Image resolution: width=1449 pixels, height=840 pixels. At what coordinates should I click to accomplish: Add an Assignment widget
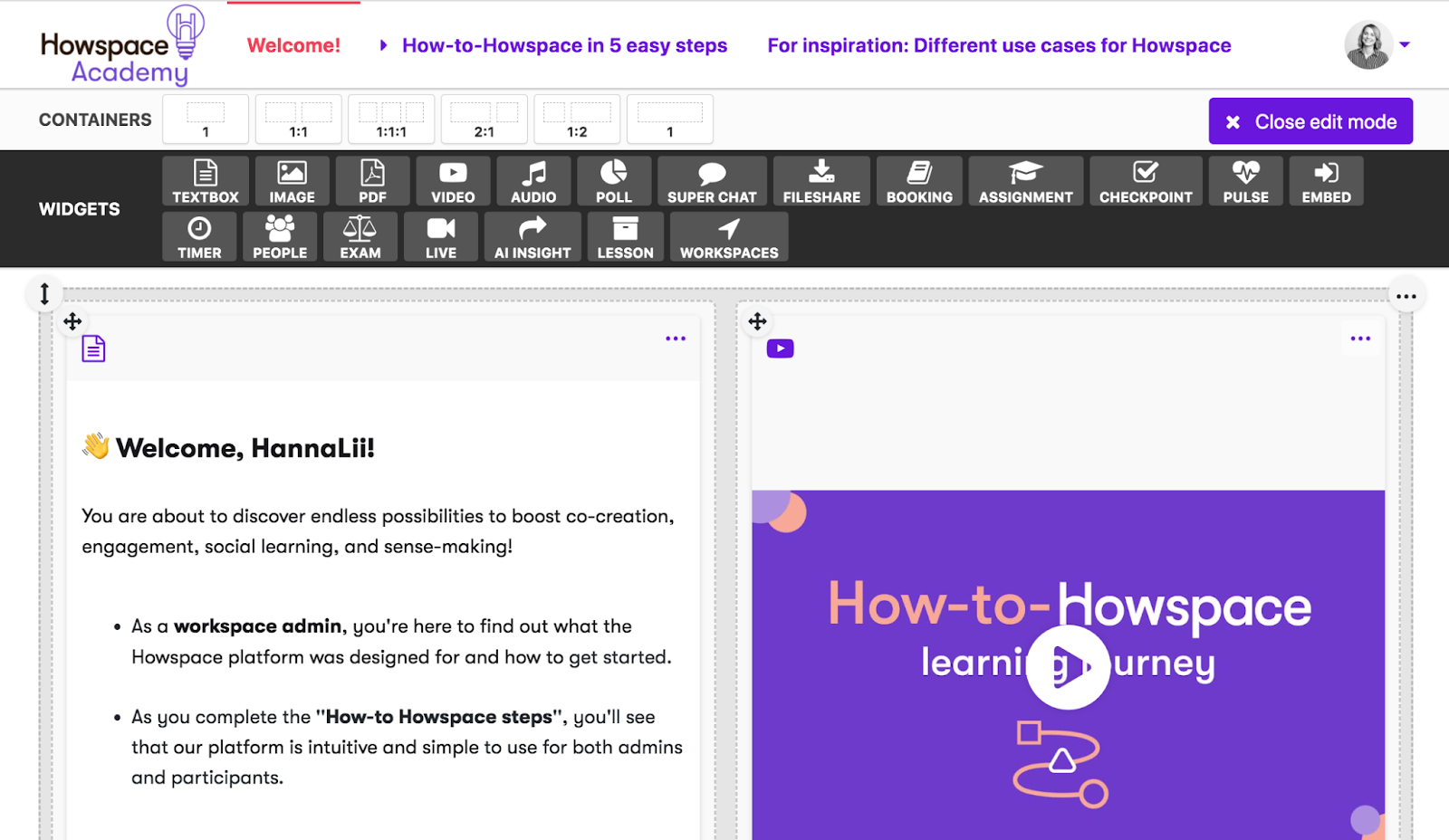pos(1025,181)
